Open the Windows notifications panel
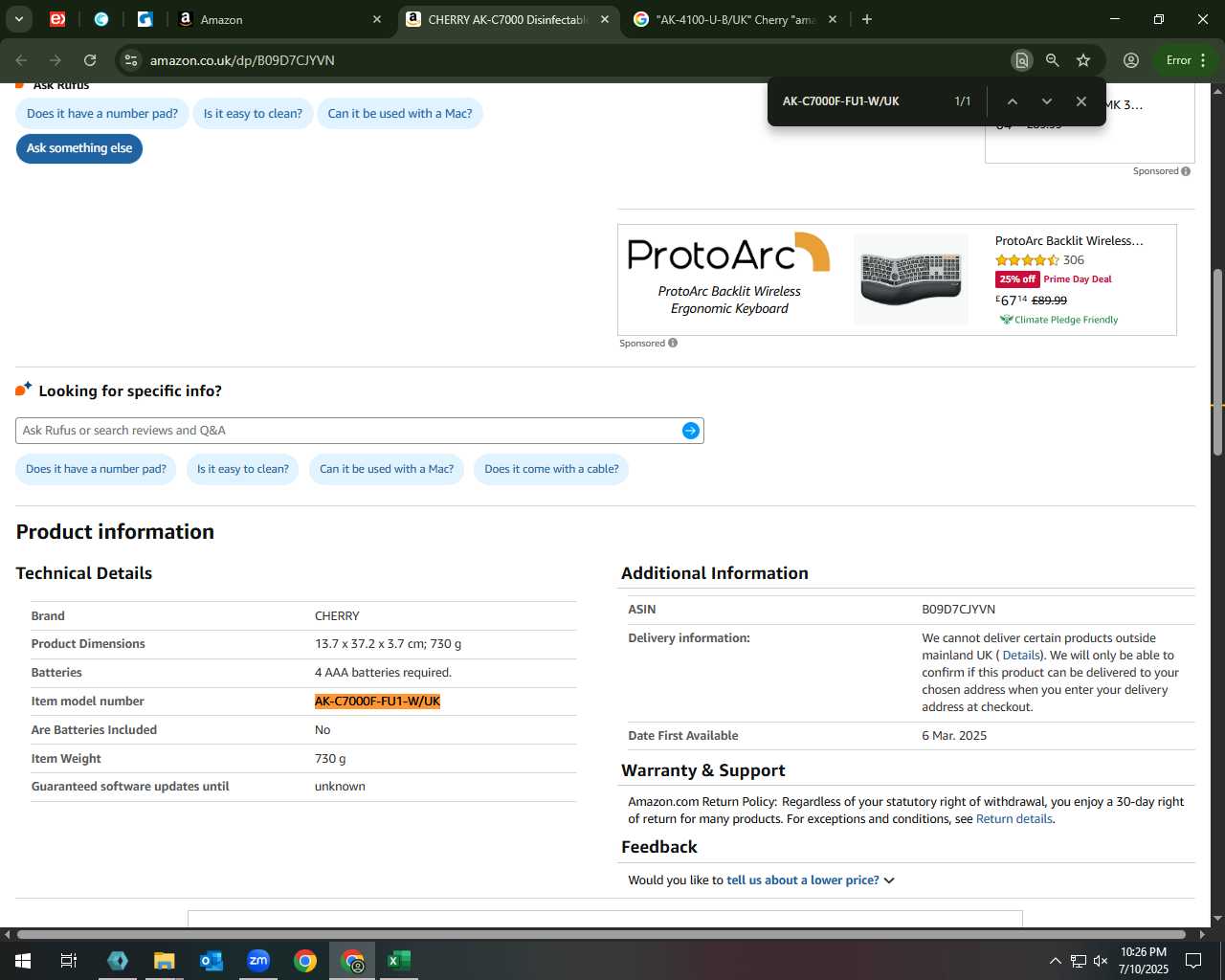Image resolution: width=1225 pixels, height=980 pixels. pyautogui.click(x=1193, y=961)
